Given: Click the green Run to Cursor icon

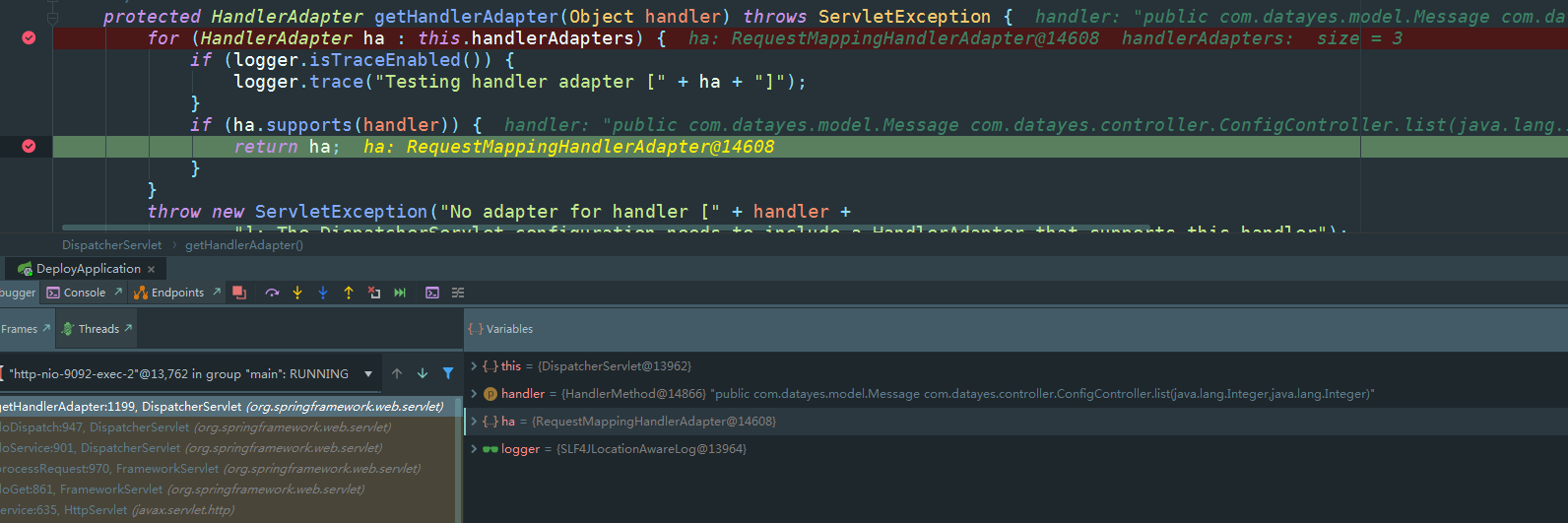Looking at the screenshot, I should click(x=400, y=293).
